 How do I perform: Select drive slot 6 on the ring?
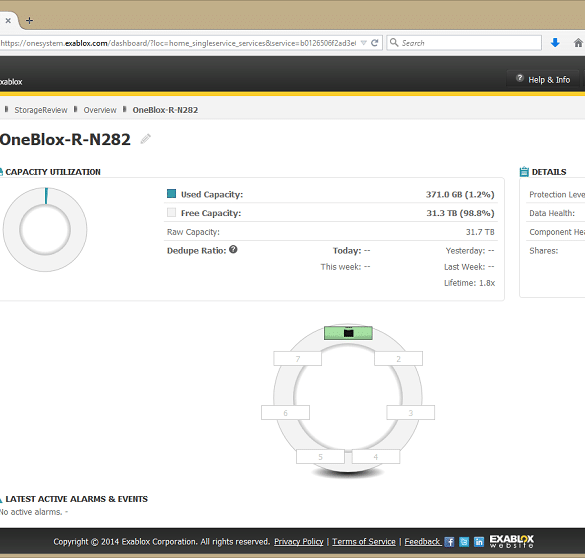(x=285, y=413)
